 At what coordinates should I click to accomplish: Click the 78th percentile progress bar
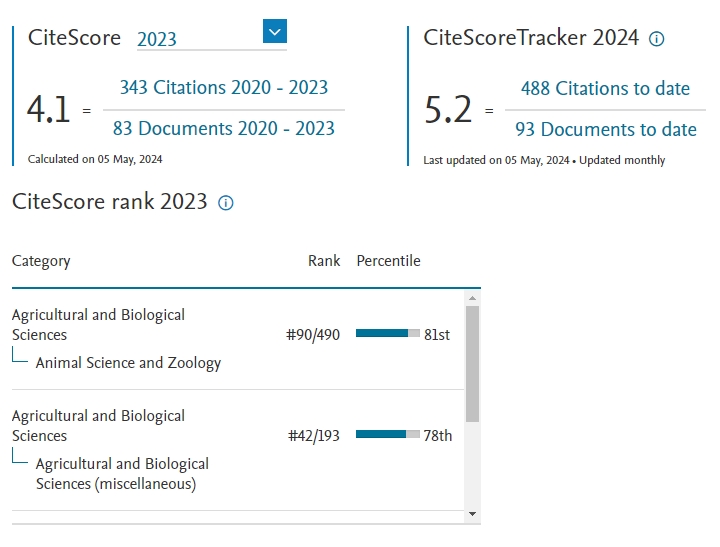coord(388,434)
